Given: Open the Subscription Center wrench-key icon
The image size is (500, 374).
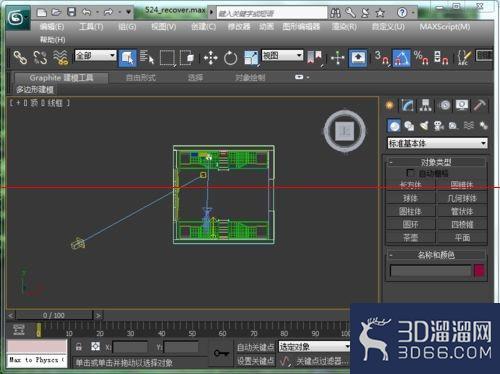Looking at the screenshot, I should coord(350,13).
